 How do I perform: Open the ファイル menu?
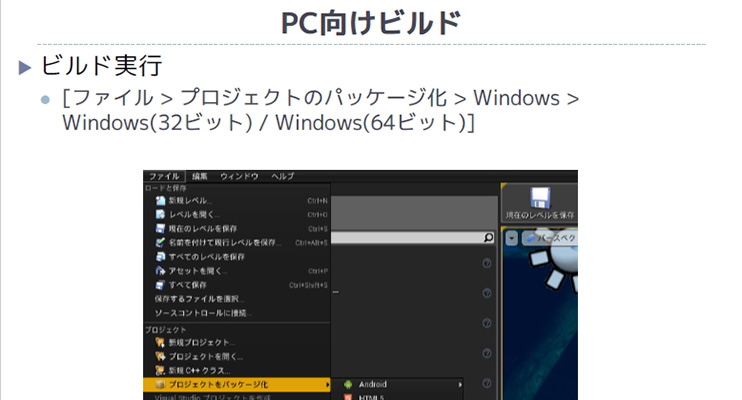pos(164,176)
